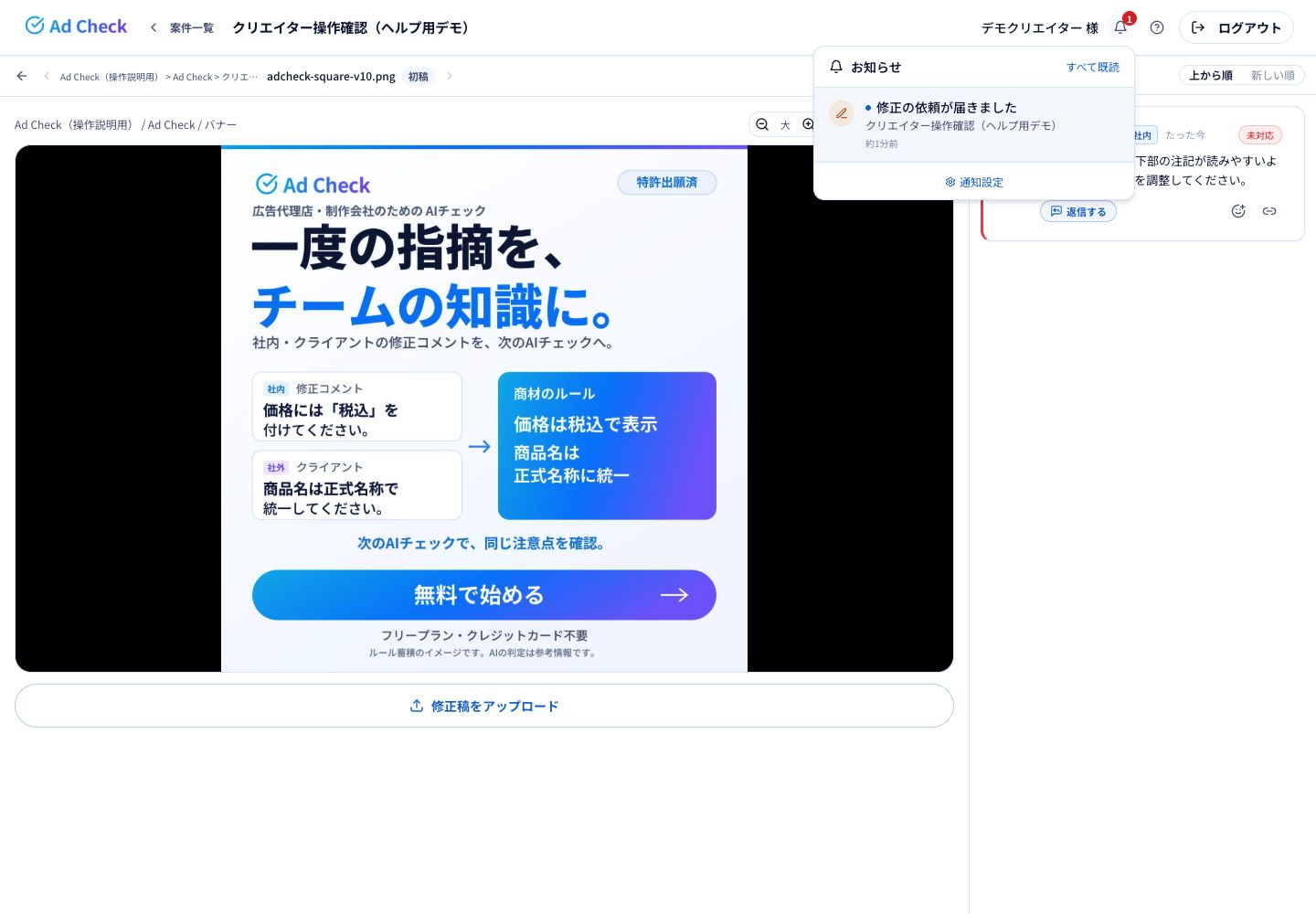Go to previous file with left chevron
Viewport: 1316px width, 914px height.
click(x=47, y=76)
